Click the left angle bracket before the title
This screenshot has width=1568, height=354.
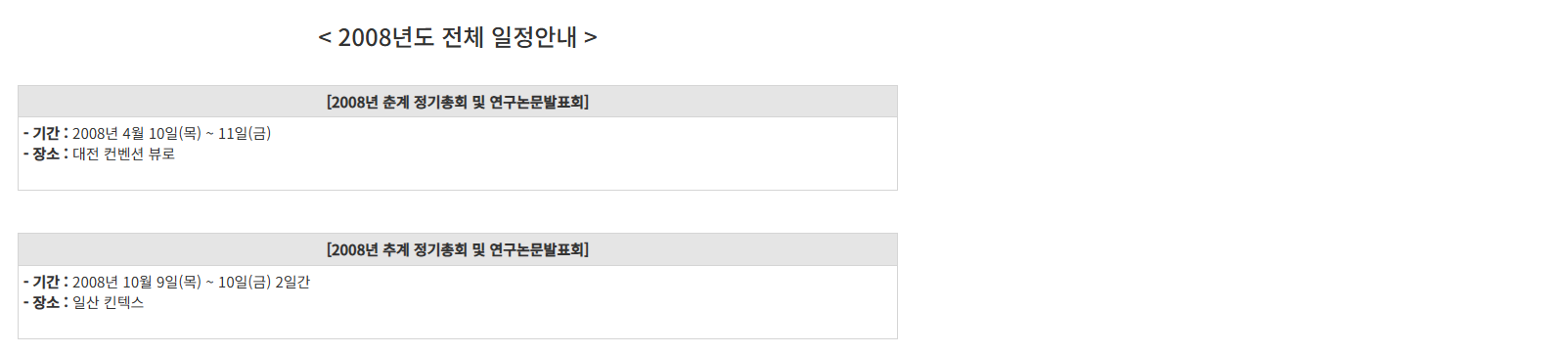(325, 38)
